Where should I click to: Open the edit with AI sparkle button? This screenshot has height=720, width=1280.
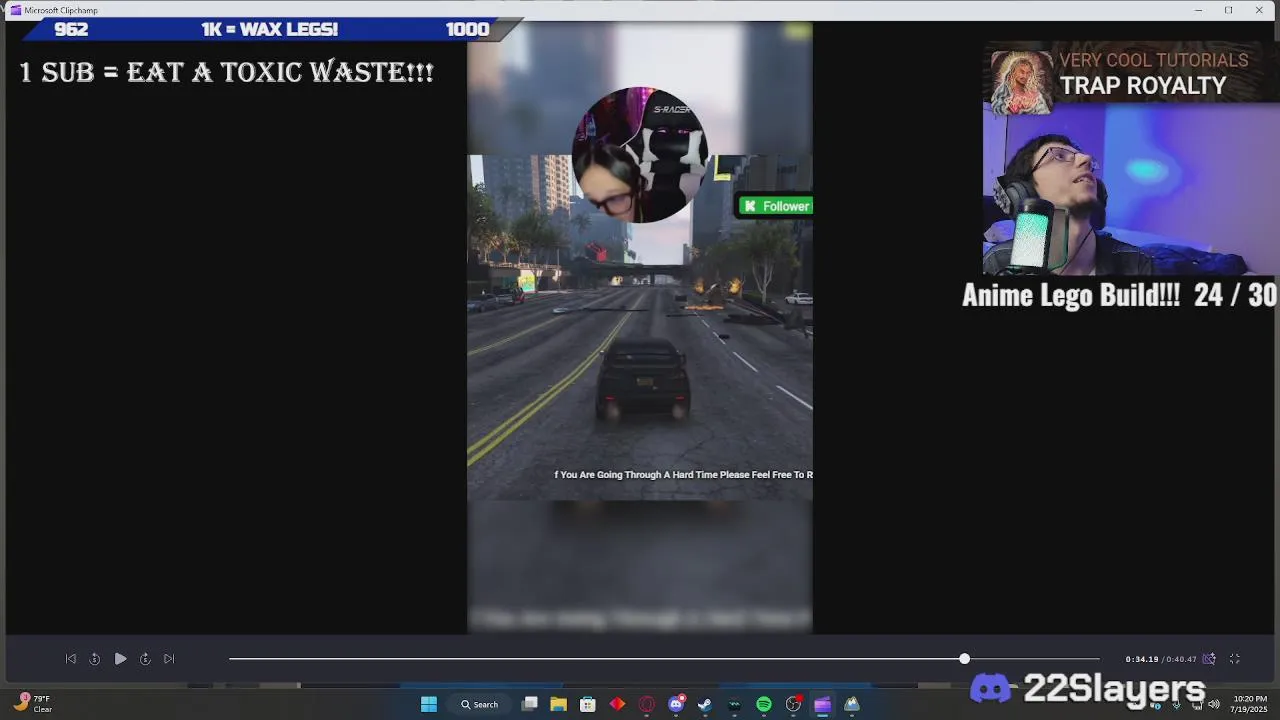(x=1209, y=659)
